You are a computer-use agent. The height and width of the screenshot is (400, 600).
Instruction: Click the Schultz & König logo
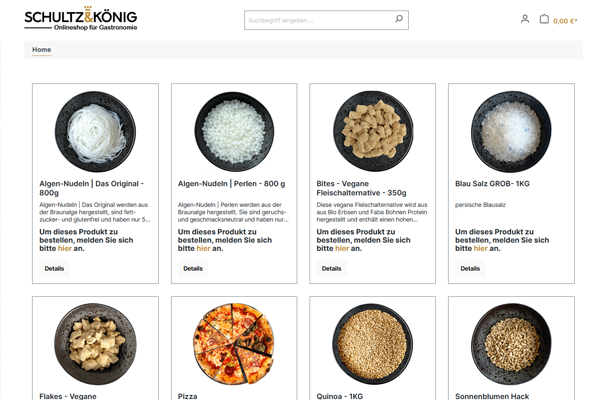point(81,21)
